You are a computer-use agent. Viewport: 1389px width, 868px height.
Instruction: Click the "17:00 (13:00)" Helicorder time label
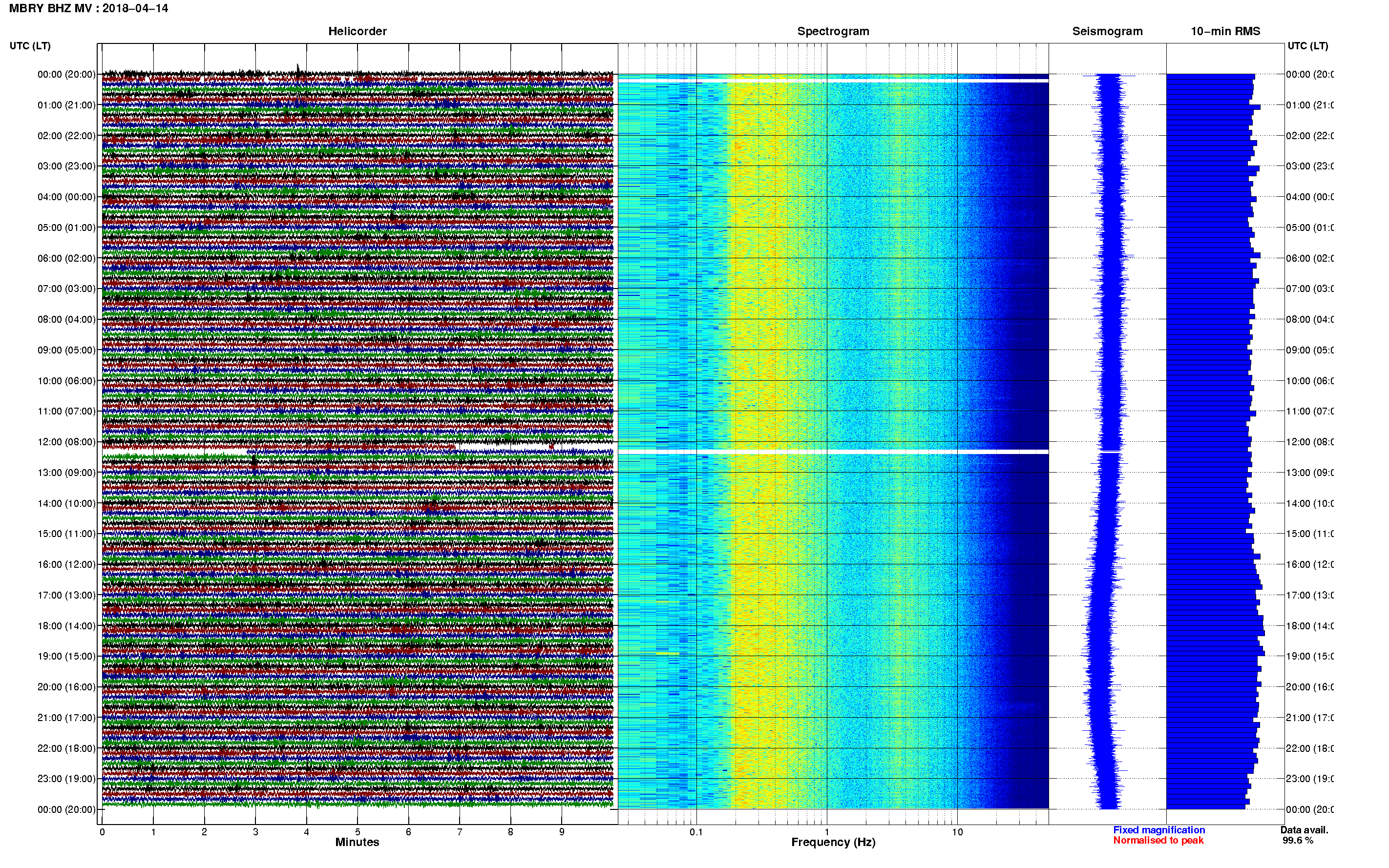66,595
